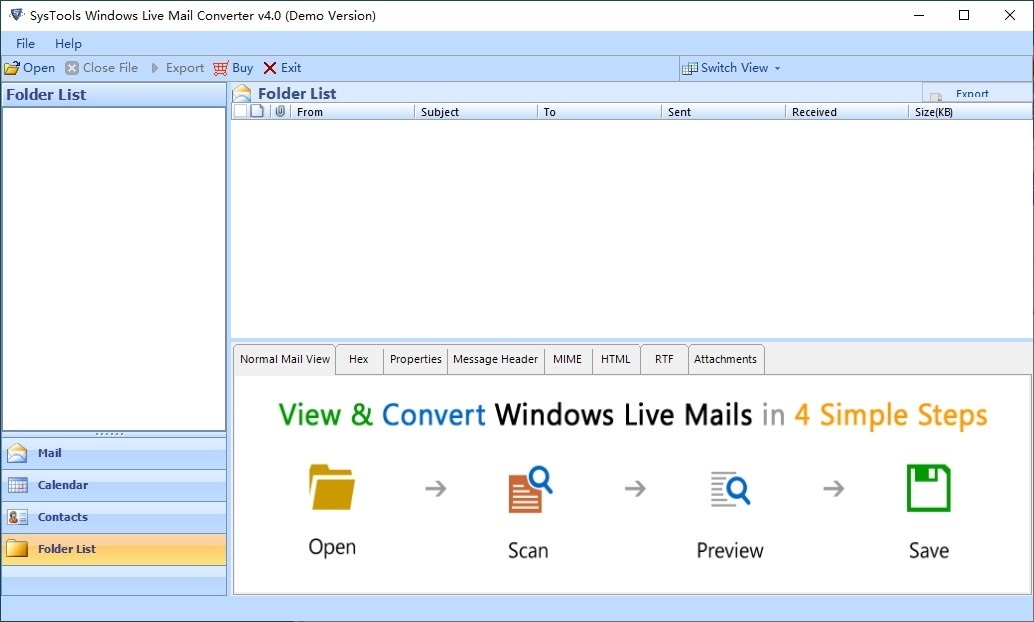Sort the mail list by the Subject column
Image resolution: width=1034 pixels, height=622 pixels.
point(476,112)
